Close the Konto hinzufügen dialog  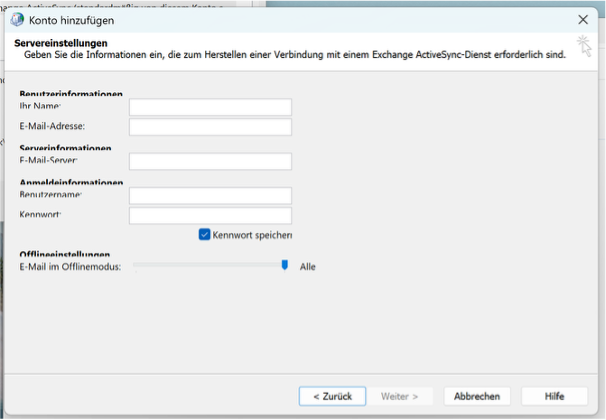coord(583,19)
